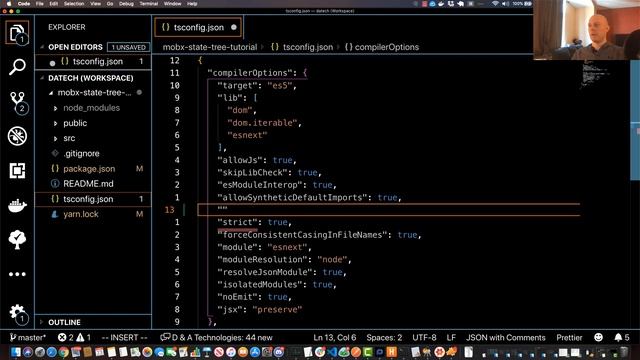640x360 pixels.
Task: Change indentation via Spaces: 2
Action: 384,338
